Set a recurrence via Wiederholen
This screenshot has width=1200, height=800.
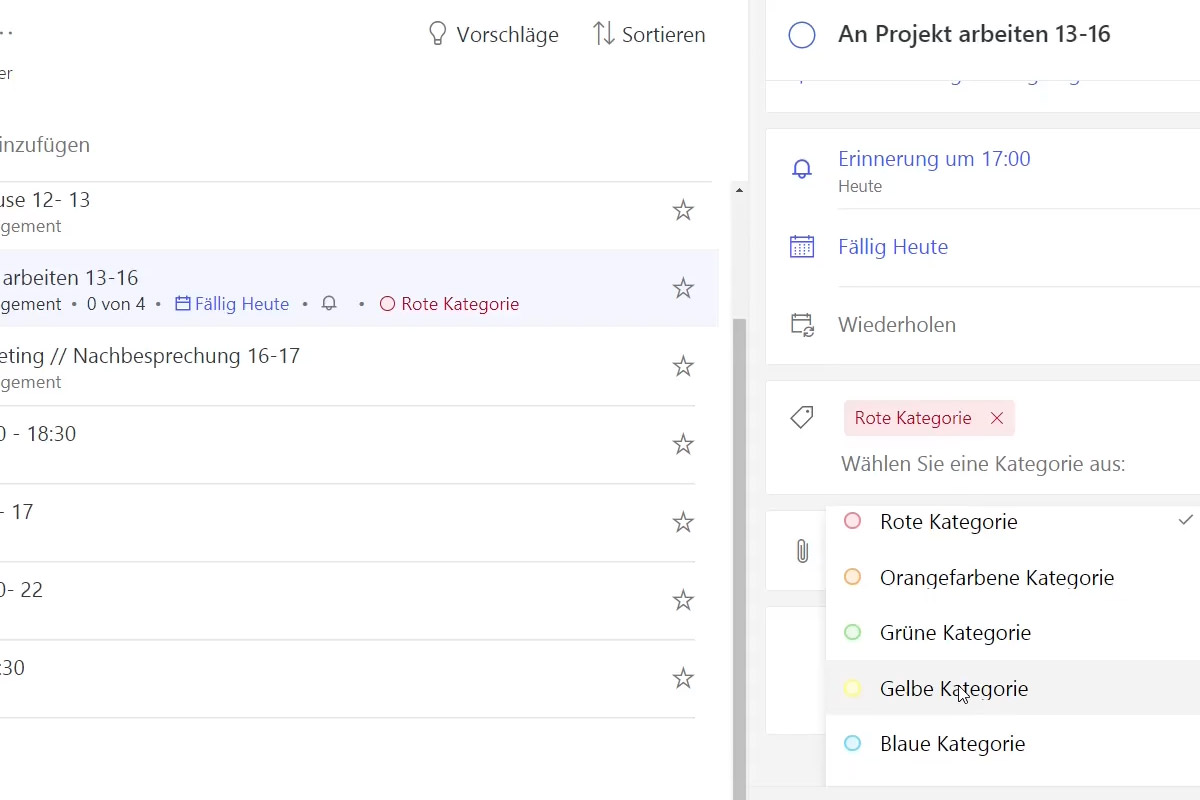point(897,325)
